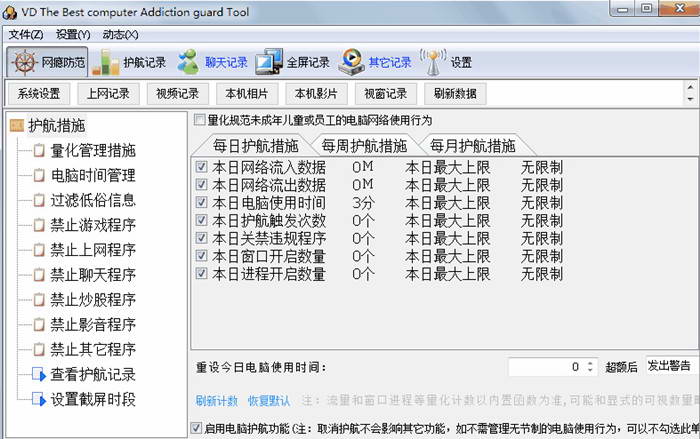Decrease the 重设今日电脑使用时间 spinner value

[x=590, y=371]
